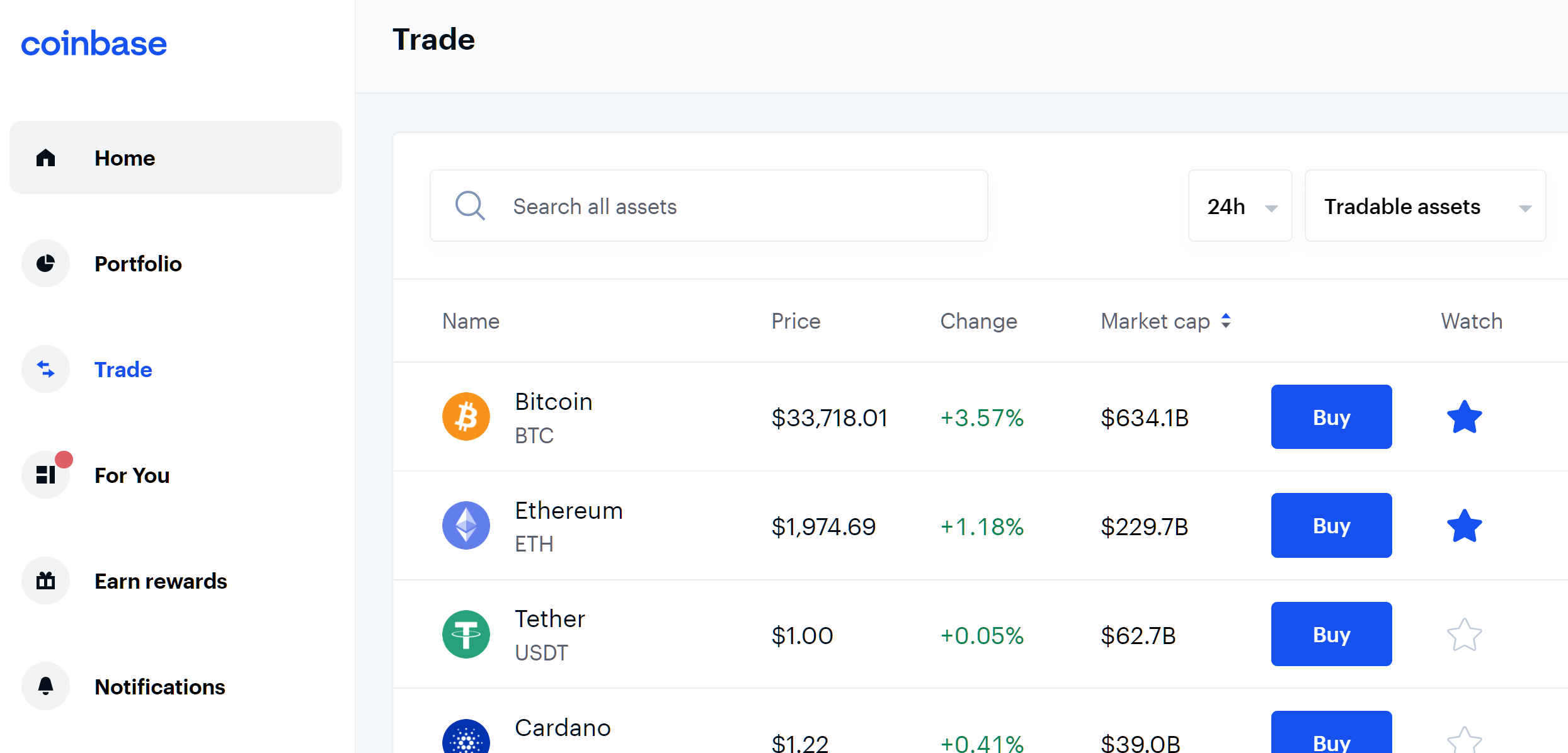Viewport: 1568px width, 753px height.
Task: Remove Bitcoin from watchlist star
Action: click(1464, 417)
